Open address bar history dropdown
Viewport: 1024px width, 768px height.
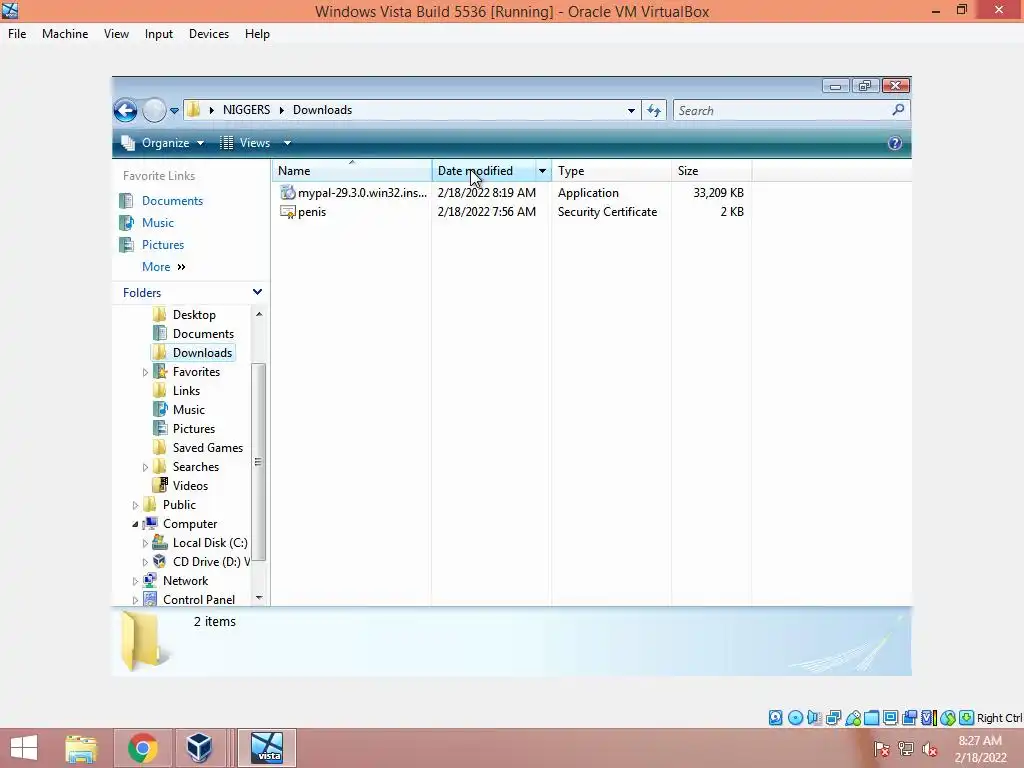[631, 111]
